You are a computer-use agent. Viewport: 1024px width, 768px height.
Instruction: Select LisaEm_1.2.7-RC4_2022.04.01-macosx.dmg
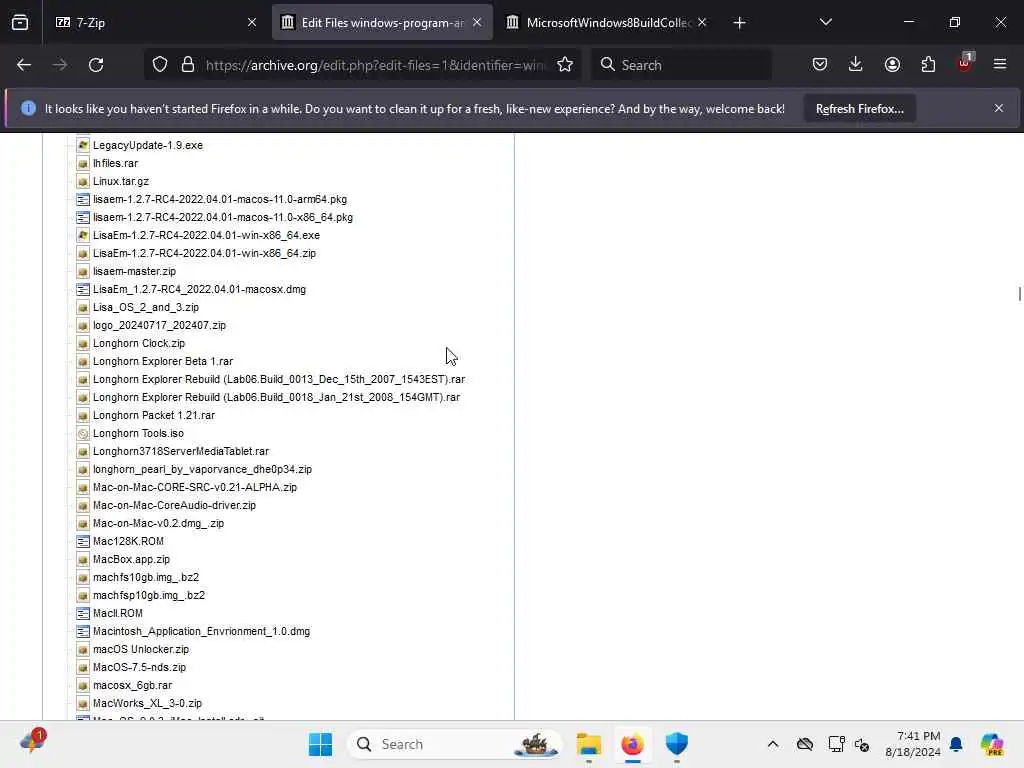pyautogui.click(x=199, y=289)
